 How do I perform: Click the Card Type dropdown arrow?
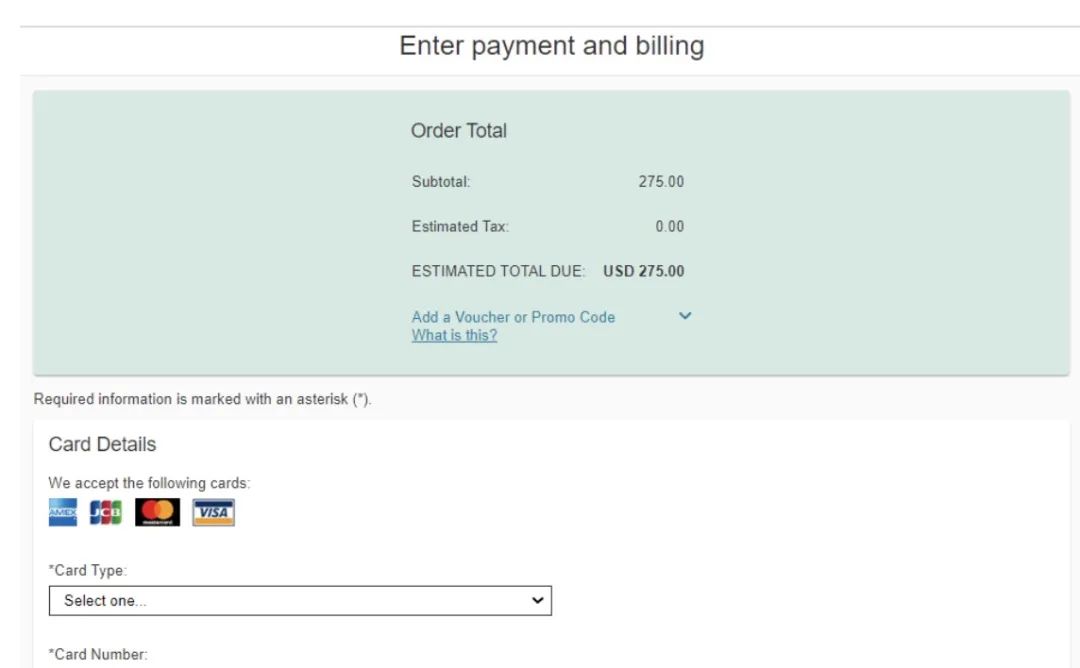click(538, 601)
